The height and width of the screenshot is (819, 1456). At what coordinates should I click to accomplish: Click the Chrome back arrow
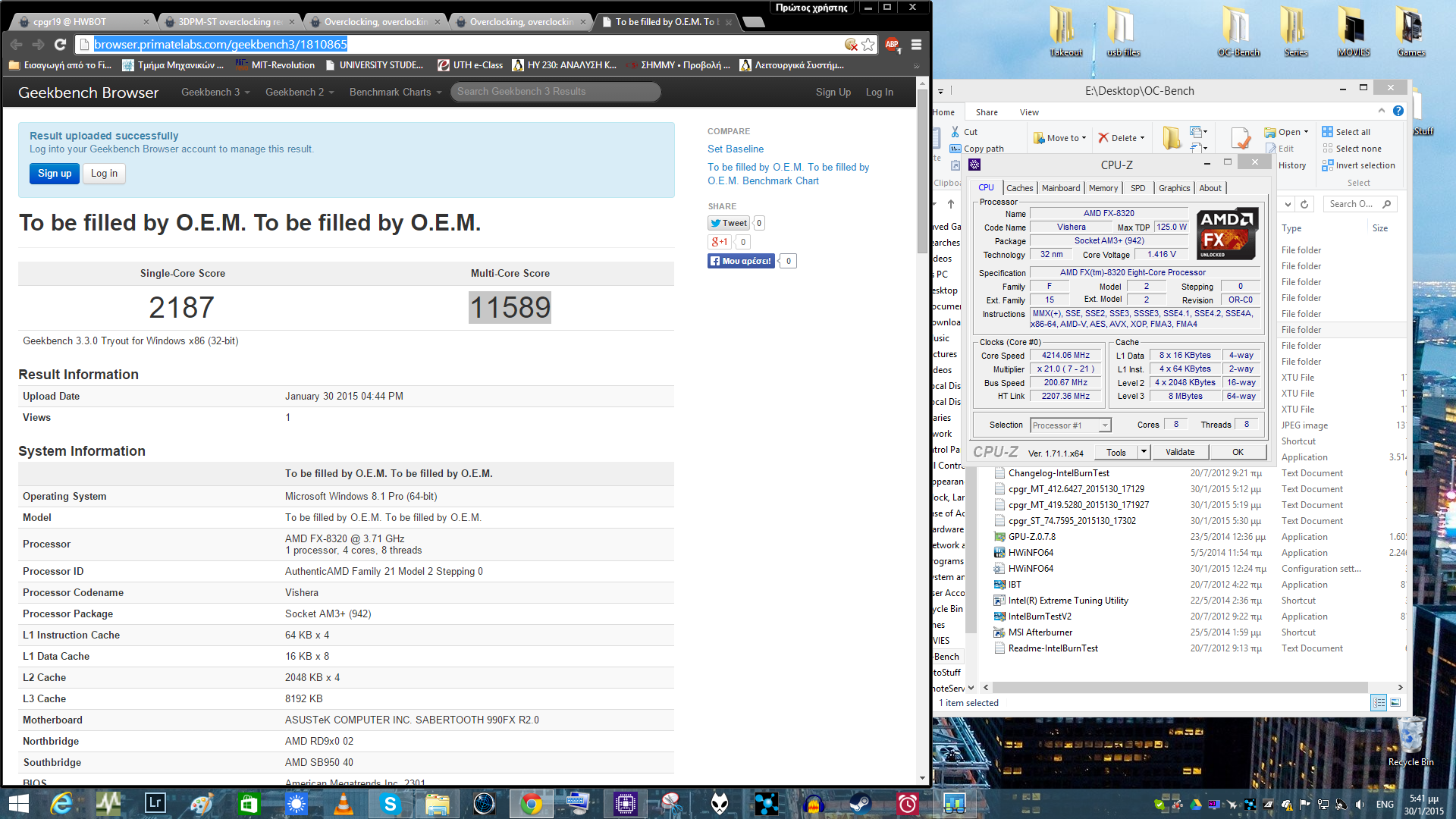pyautogui.click(x=17, y=45)
